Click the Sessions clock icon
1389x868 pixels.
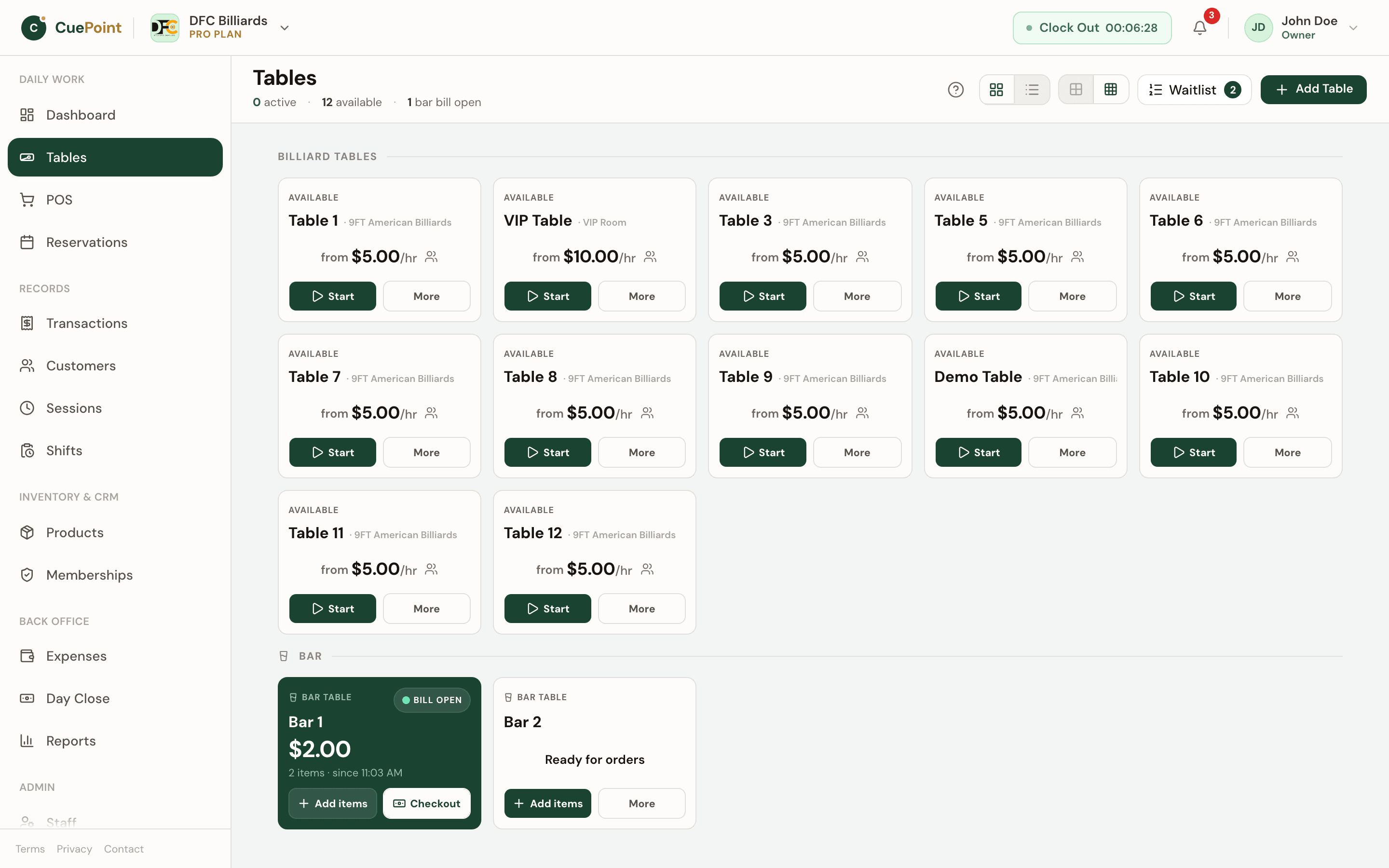[27, 408]
